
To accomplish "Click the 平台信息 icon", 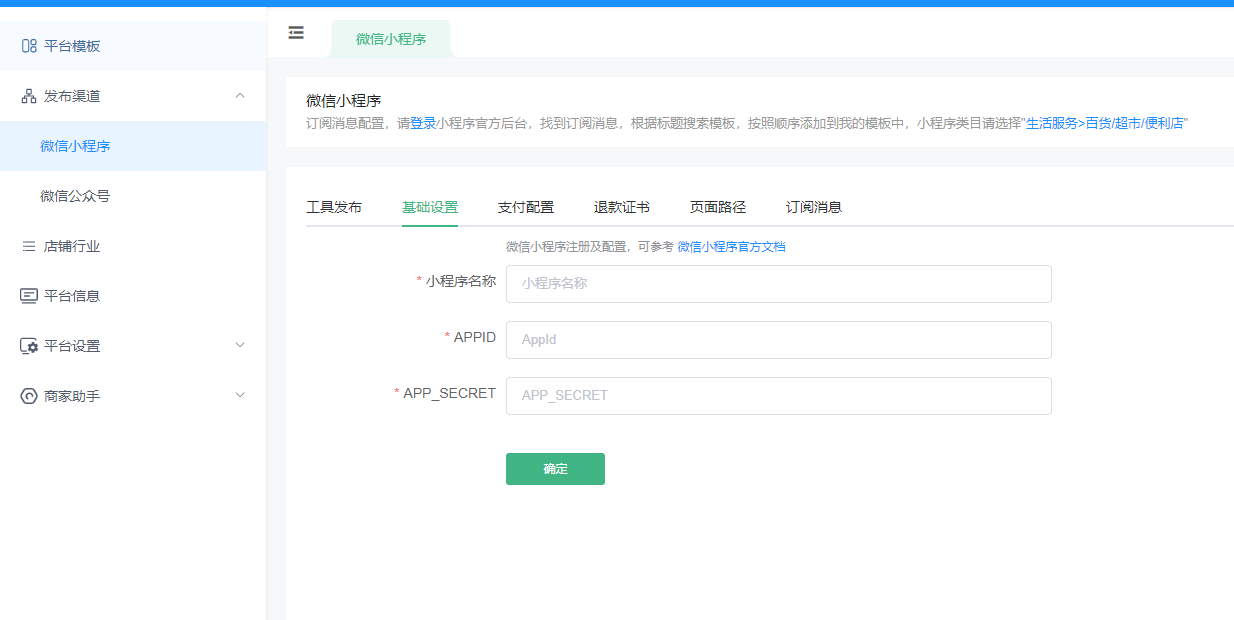I will 29,296.
